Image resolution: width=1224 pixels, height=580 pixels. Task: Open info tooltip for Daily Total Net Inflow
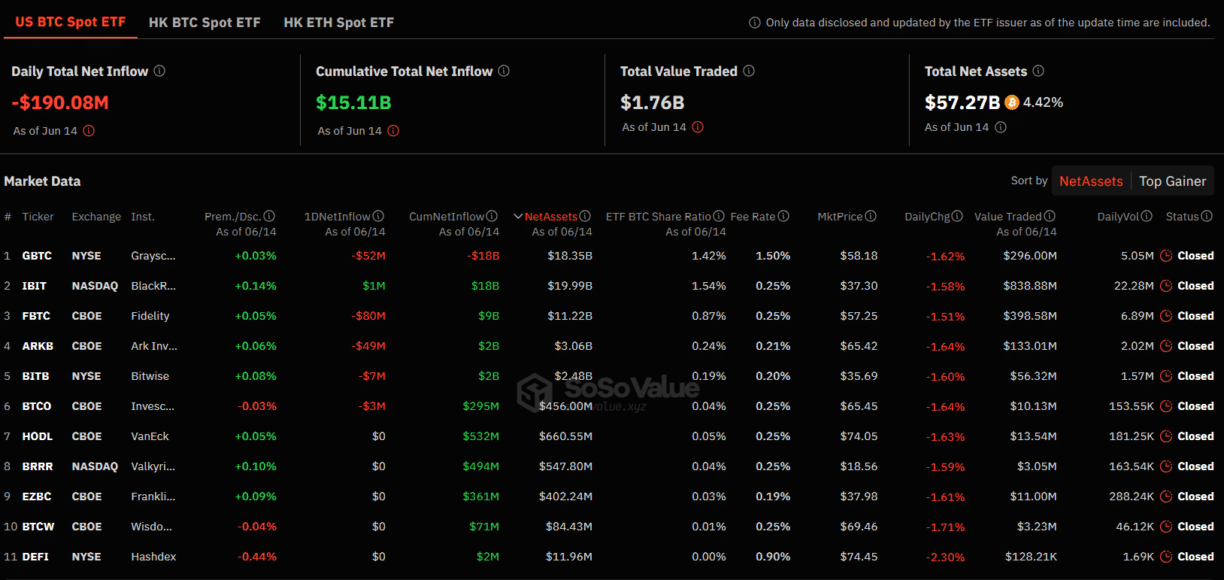(158, 71)
